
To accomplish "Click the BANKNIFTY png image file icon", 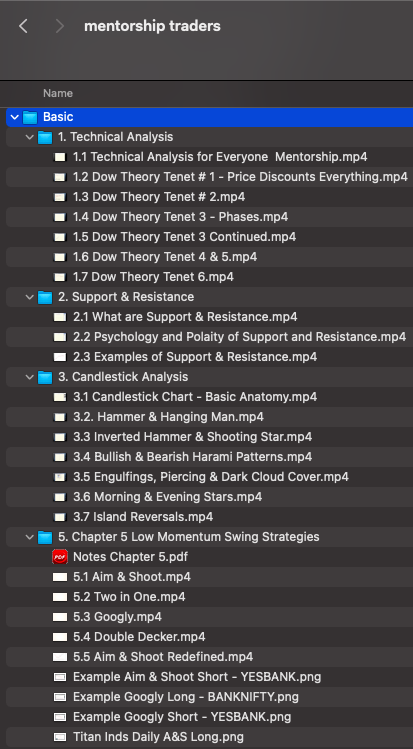I will tap(60, 697).
